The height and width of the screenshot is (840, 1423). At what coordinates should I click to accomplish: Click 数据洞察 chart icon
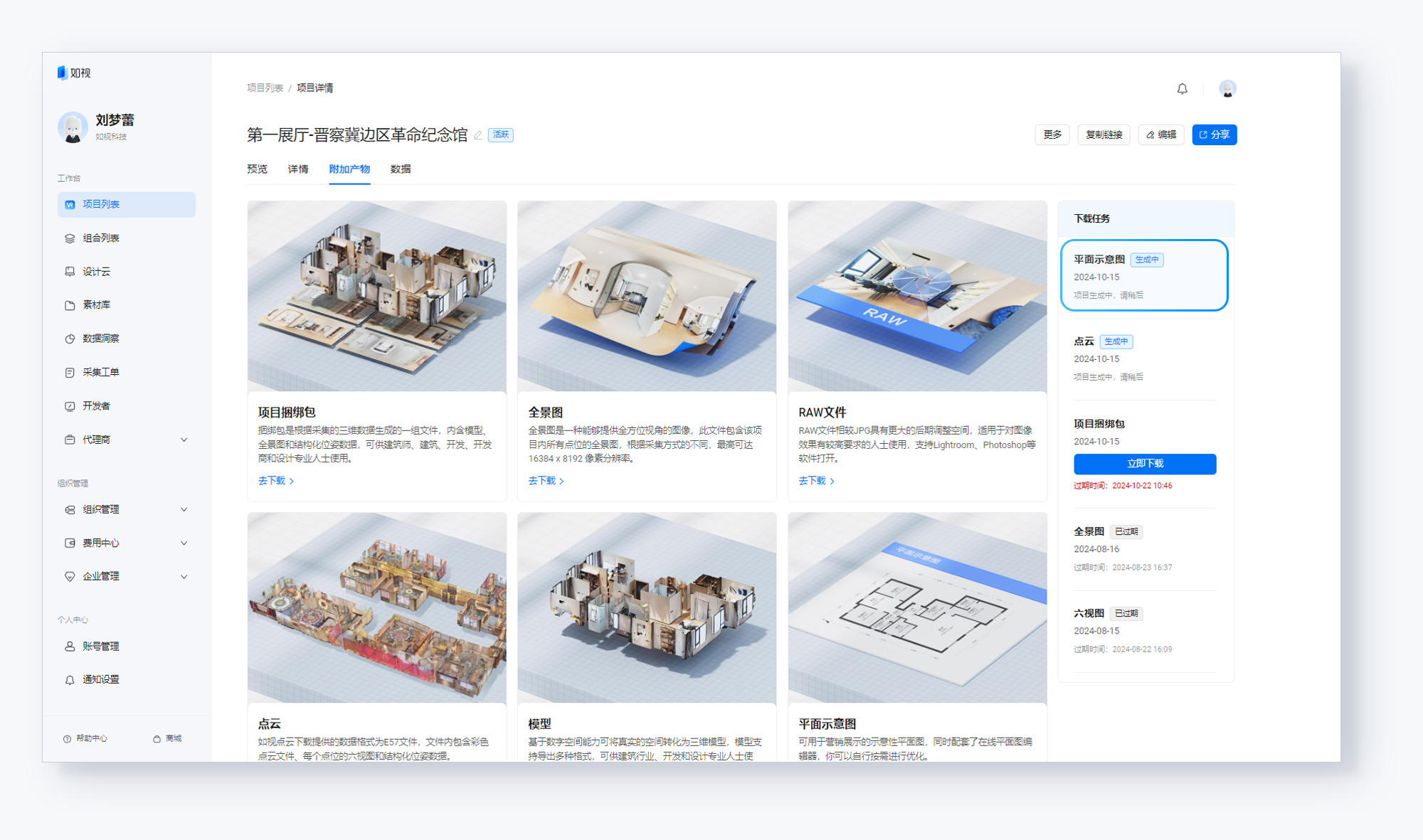pyautogui.click(x=70, y=339)
